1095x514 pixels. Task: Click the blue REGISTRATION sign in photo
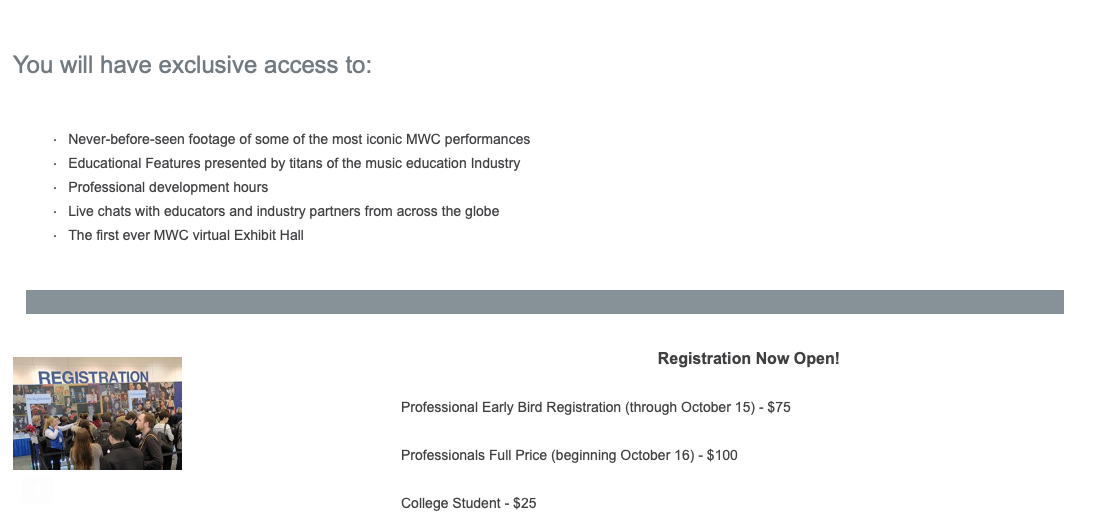(93, 378)
